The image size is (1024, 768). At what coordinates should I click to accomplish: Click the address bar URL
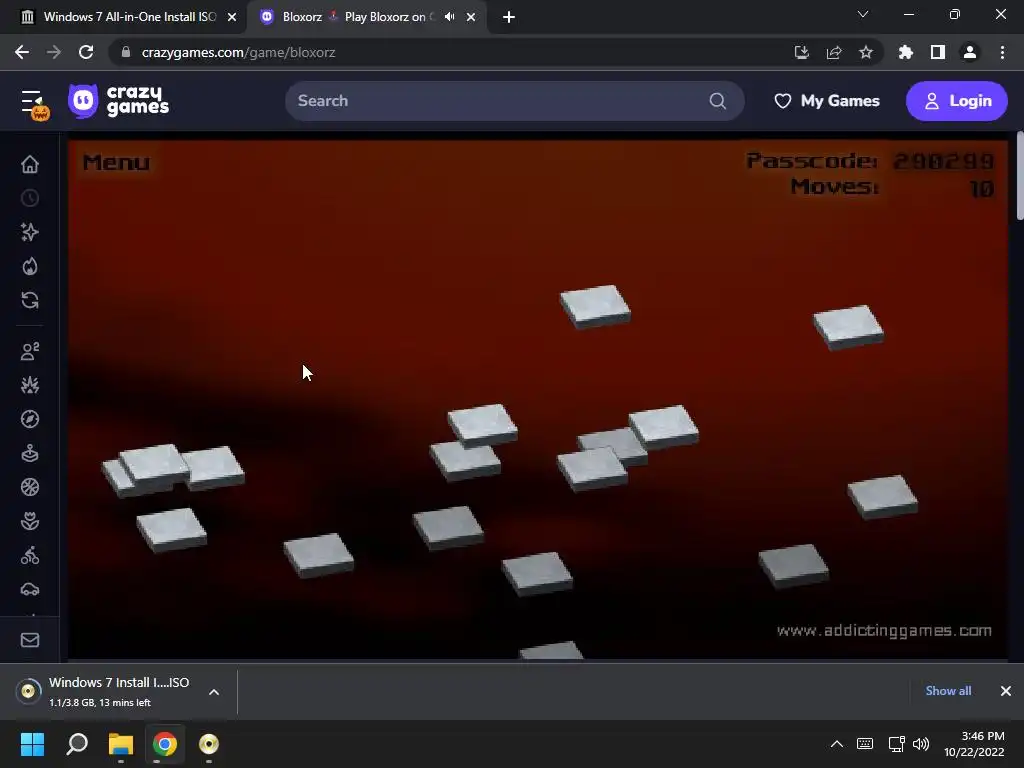[x=238, y=52]
